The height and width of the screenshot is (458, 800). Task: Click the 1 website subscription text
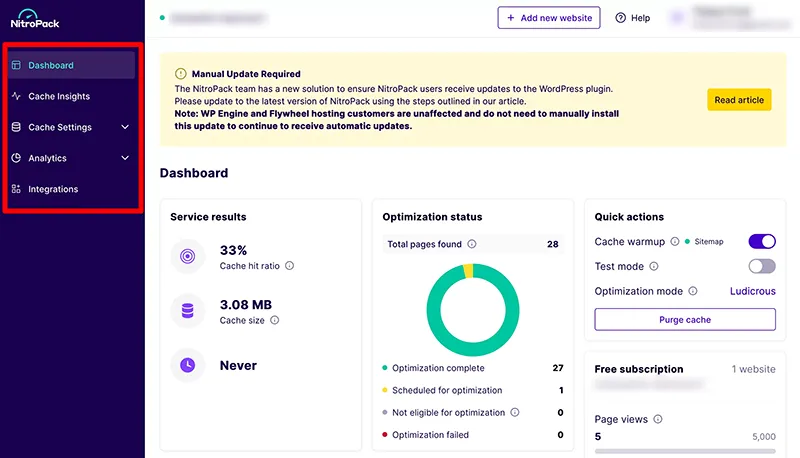click(x=753, y=369)
